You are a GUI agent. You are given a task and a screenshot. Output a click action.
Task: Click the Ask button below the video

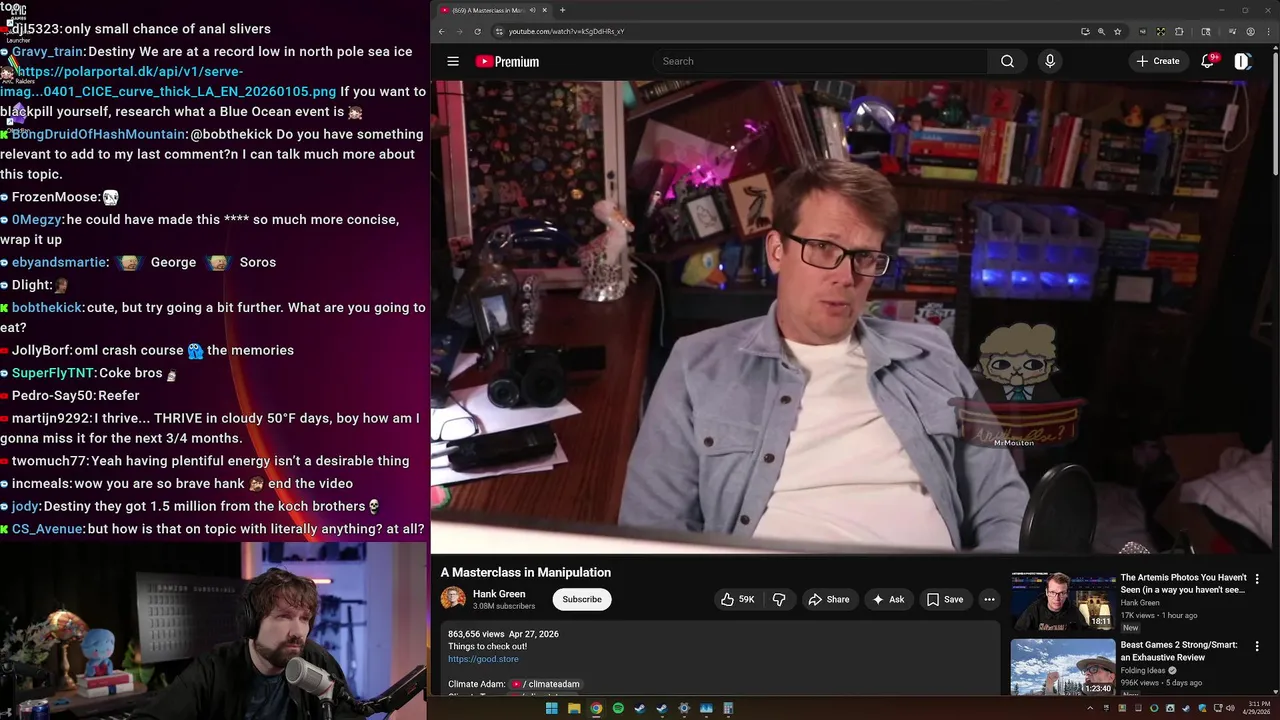click(x=888, y=599)
